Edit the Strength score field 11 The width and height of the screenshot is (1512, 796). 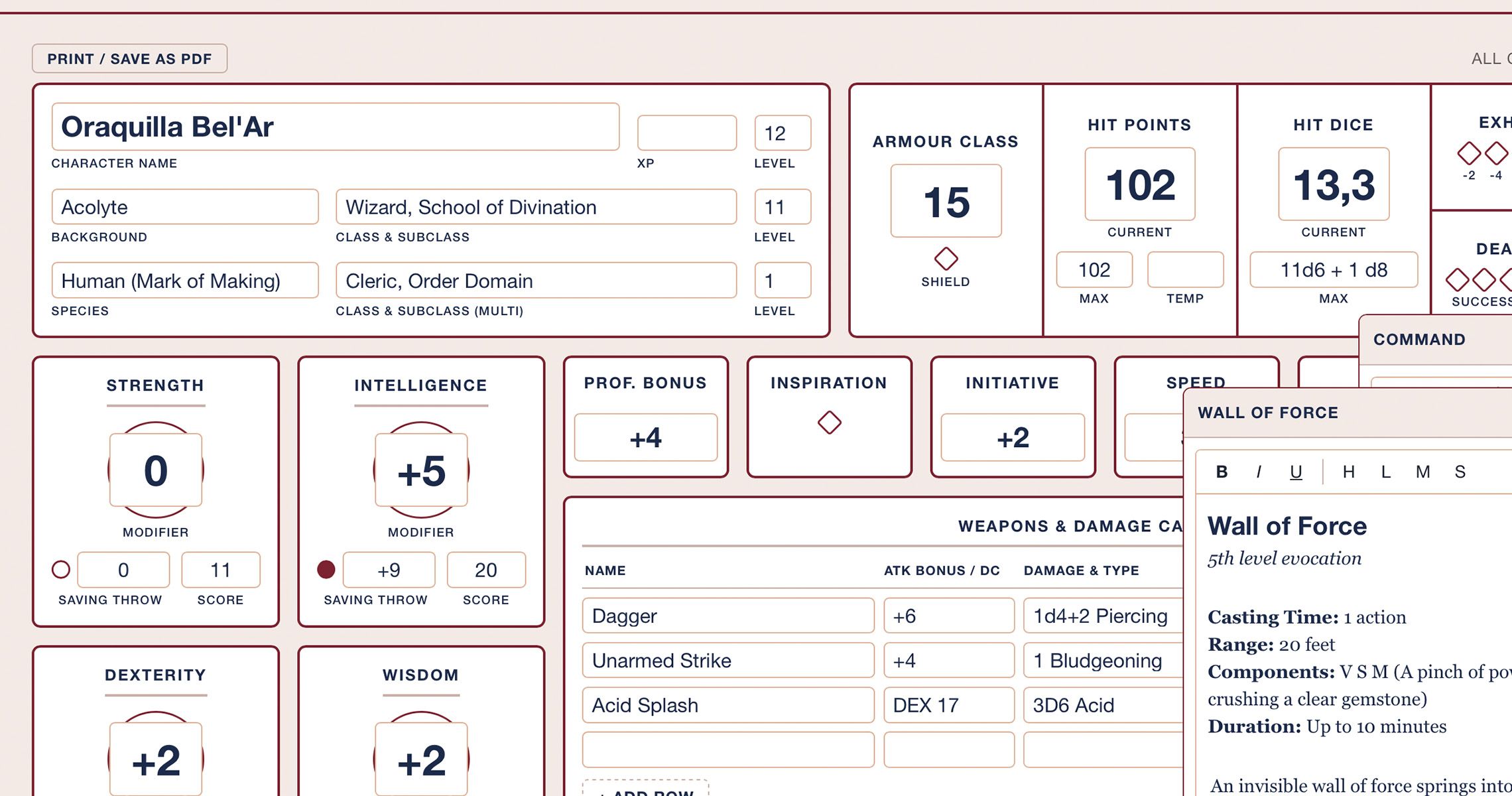point(221,570)
